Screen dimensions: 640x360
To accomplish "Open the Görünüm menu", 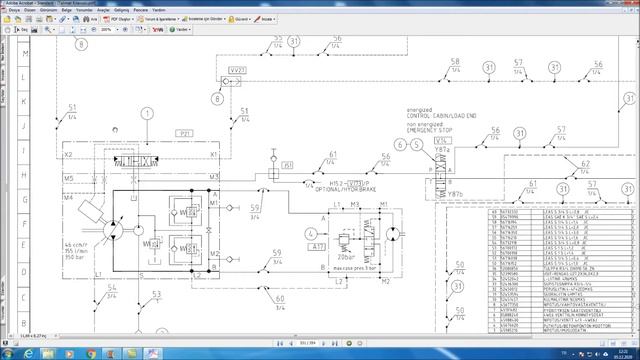I will coord(48,10).
